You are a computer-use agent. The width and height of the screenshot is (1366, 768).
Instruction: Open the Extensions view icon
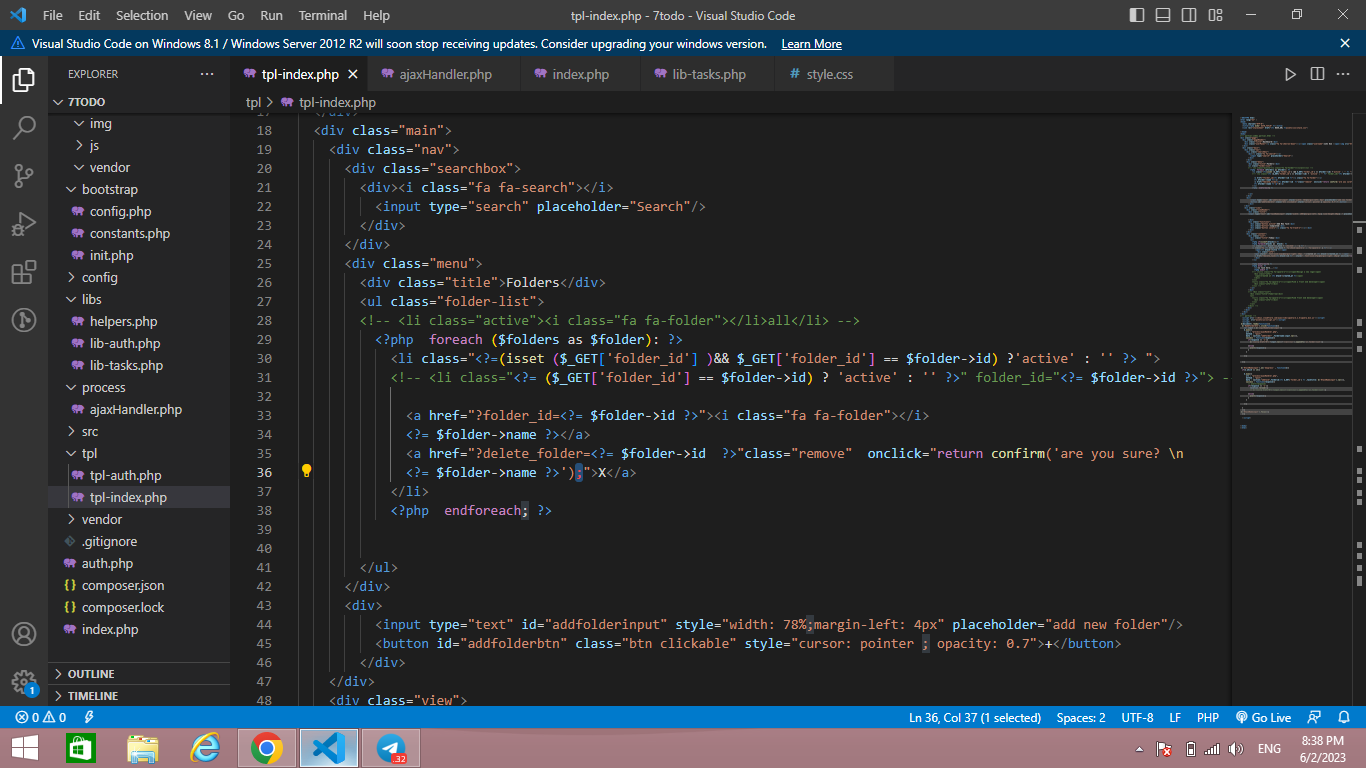(x=24, y=272)
